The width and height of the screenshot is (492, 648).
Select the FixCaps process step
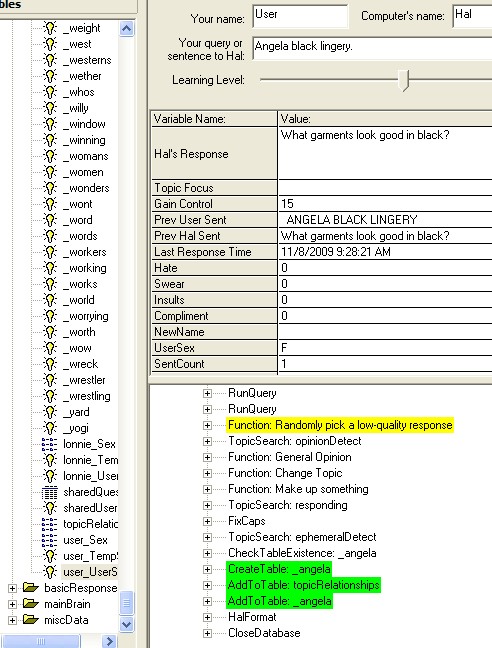[x=247, y=521]
